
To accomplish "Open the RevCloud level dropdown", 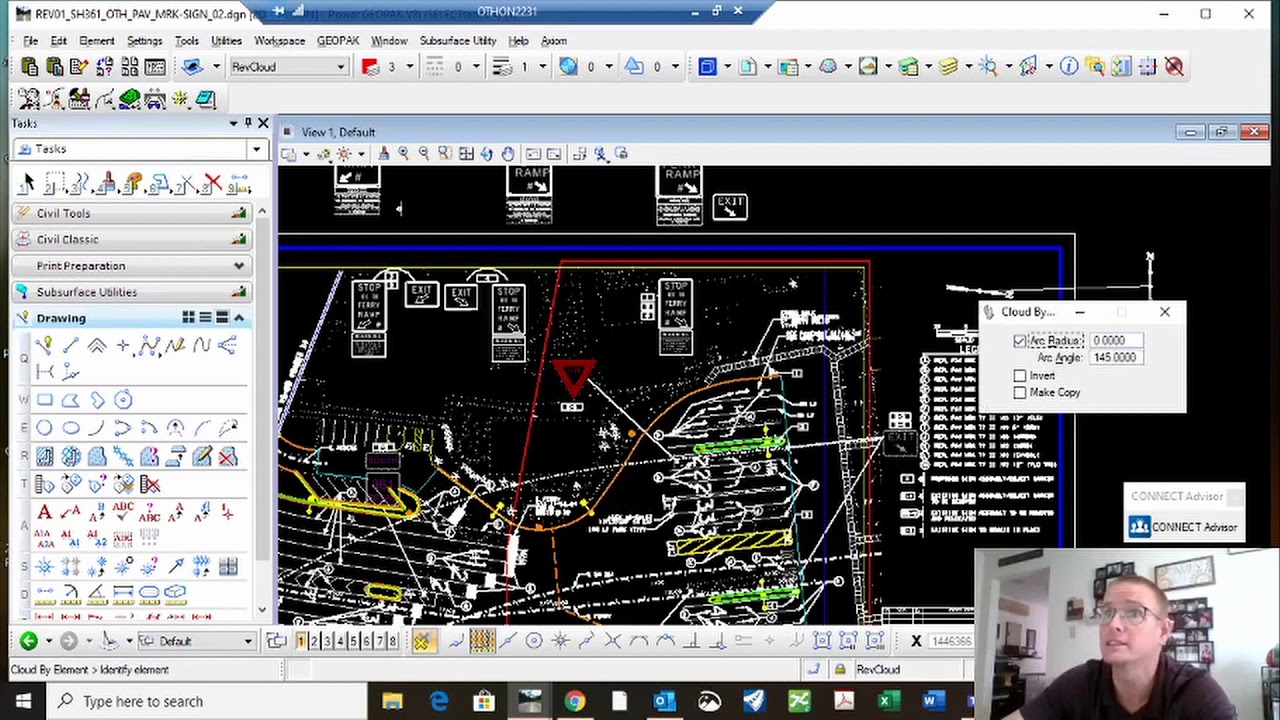I will 341,67.
